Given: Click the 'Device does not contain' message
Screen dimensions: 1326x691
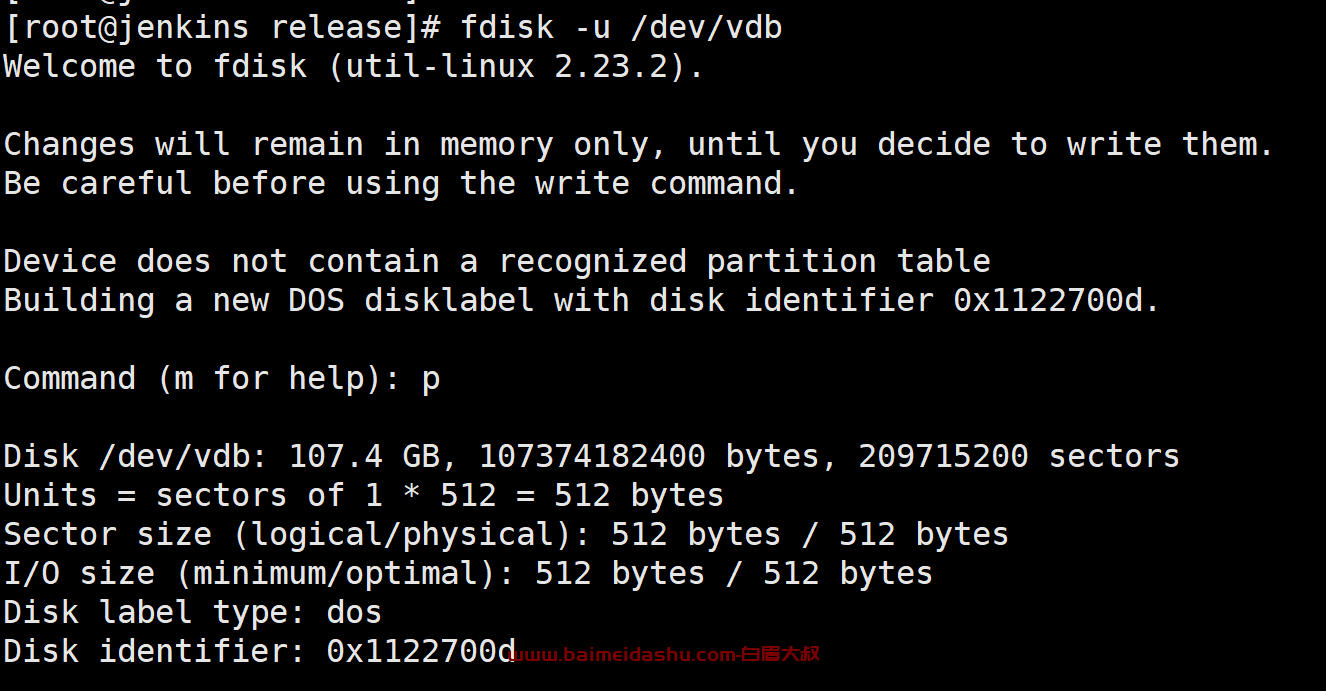Looking at the screenshot, I should coord(497,262).
